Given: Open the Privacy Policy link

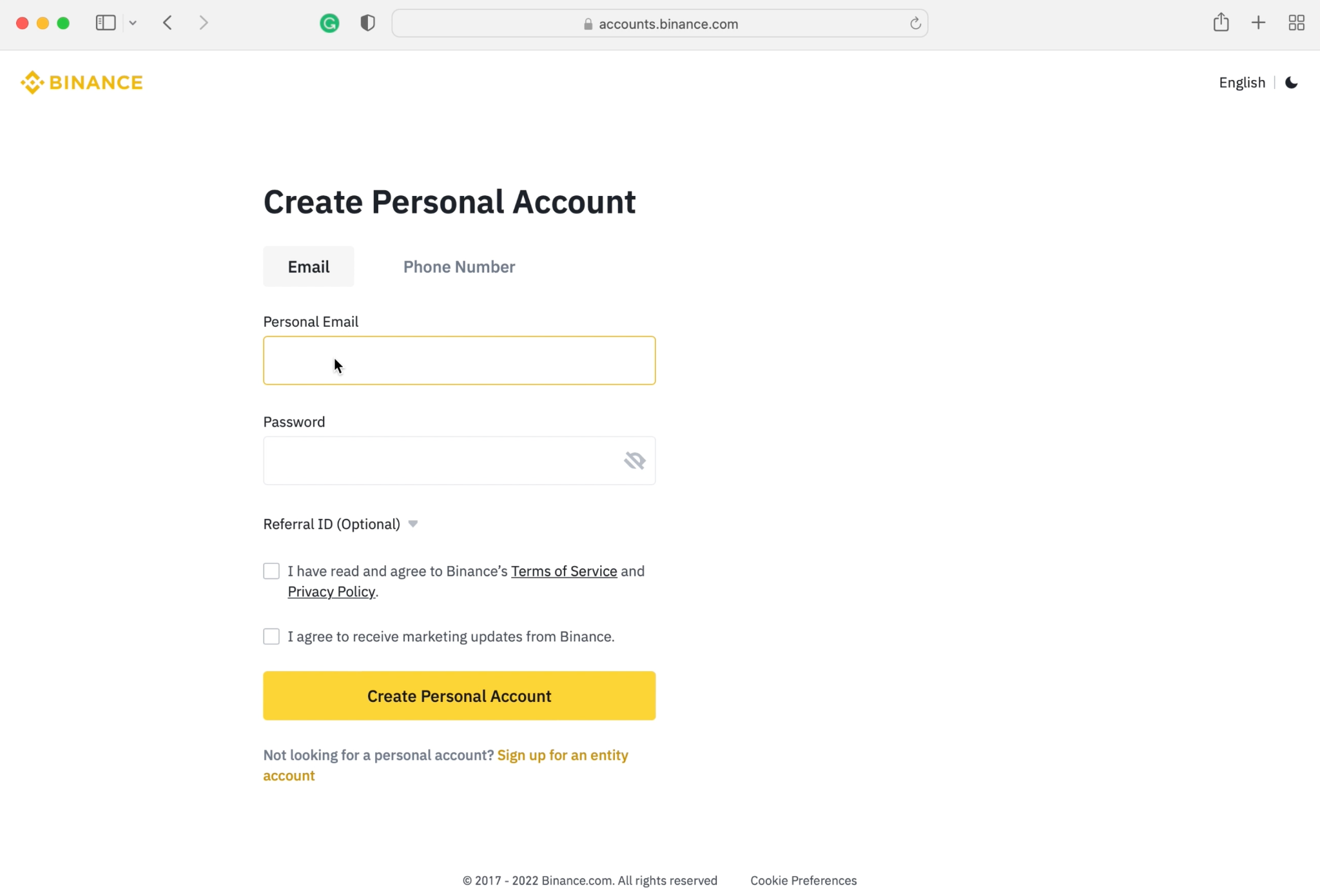Looking at the screenshot, I should click(x=331, y=592).
